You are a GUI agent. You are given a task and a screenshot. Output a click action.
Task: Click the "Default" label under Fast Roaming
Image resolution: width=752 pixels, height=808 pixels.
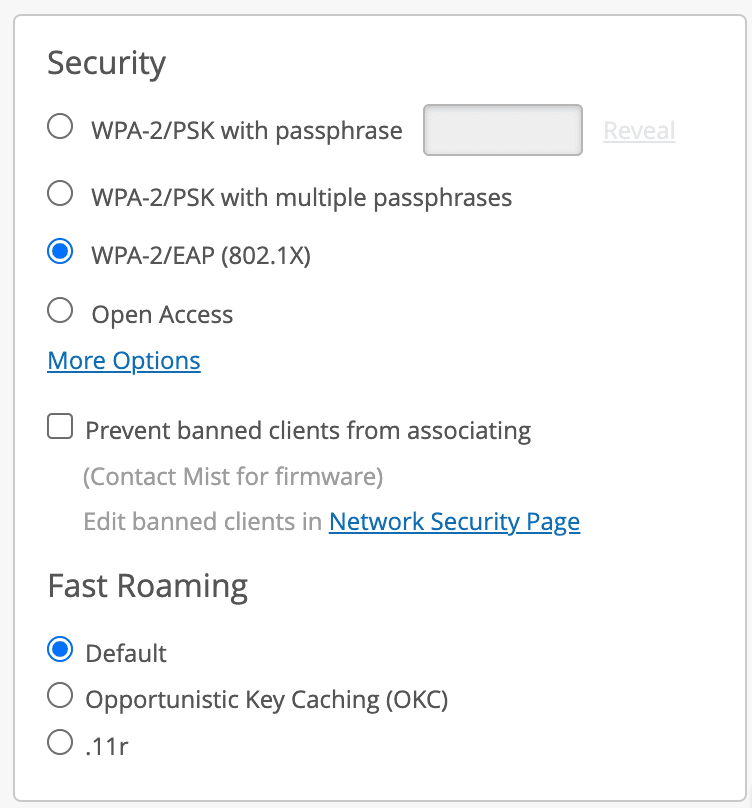click(126, 654)
